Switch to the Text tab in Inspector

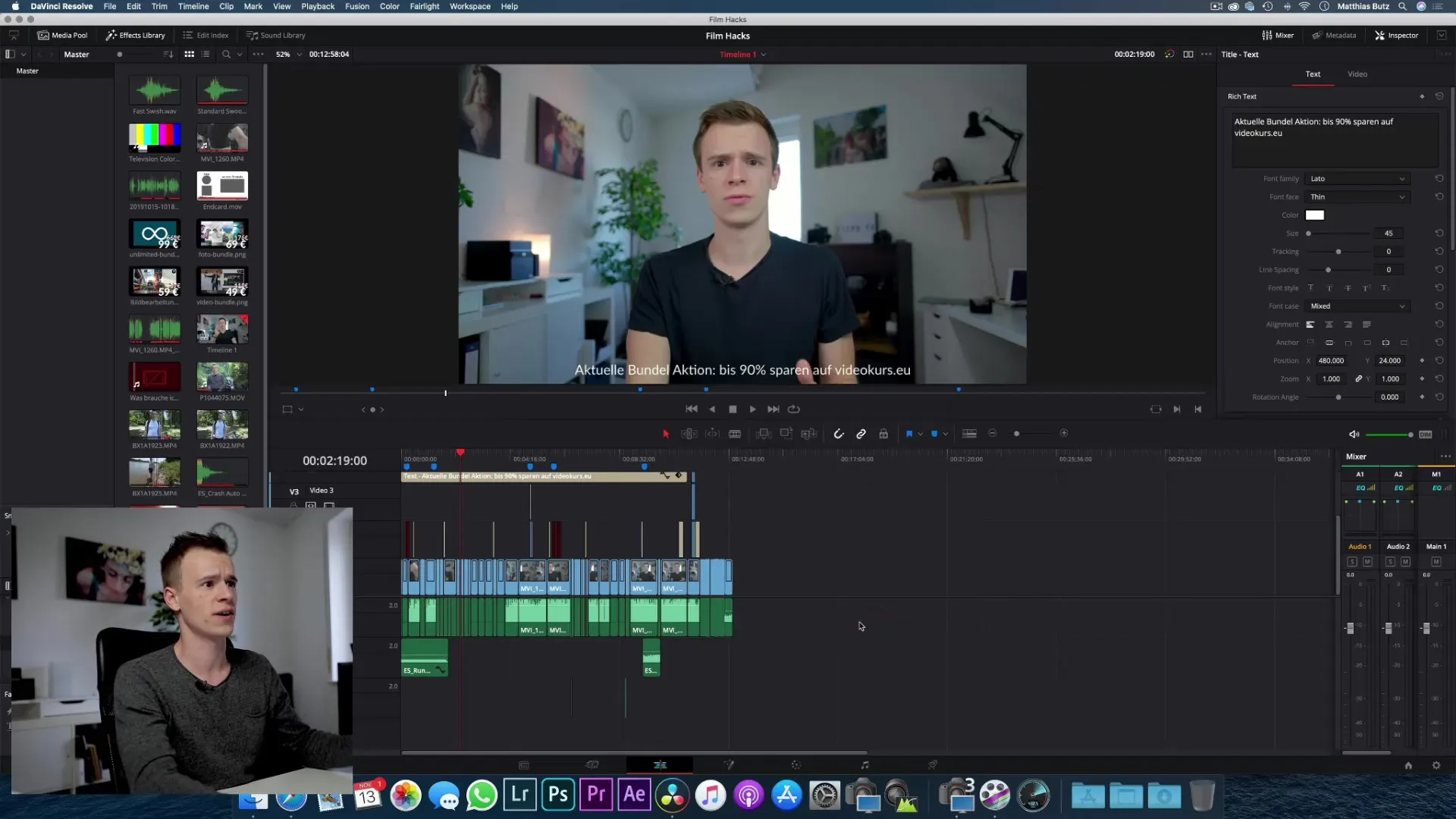click(x=1313, y=74)
